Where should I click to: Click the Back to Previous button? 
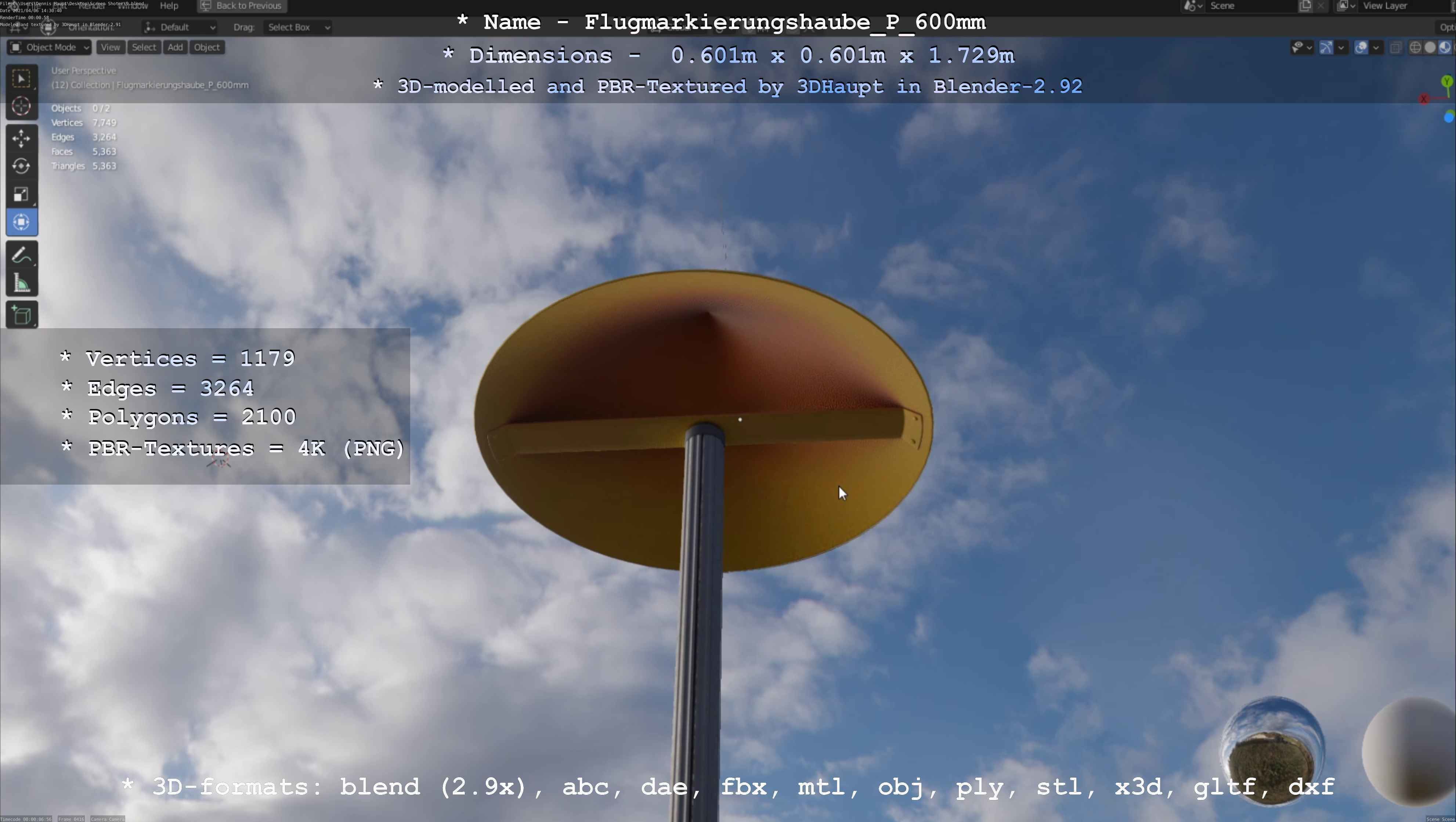coord(242,6)
